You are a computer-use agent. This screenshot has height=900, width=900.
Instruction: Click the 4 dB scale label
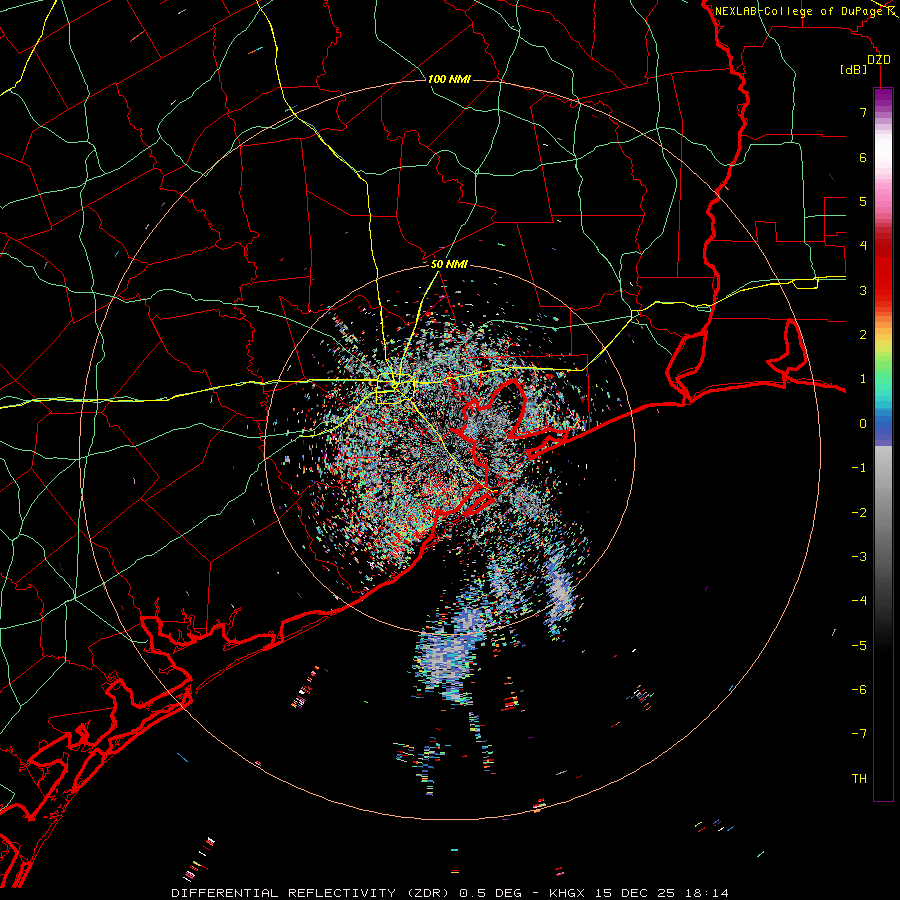coord(862,245)
